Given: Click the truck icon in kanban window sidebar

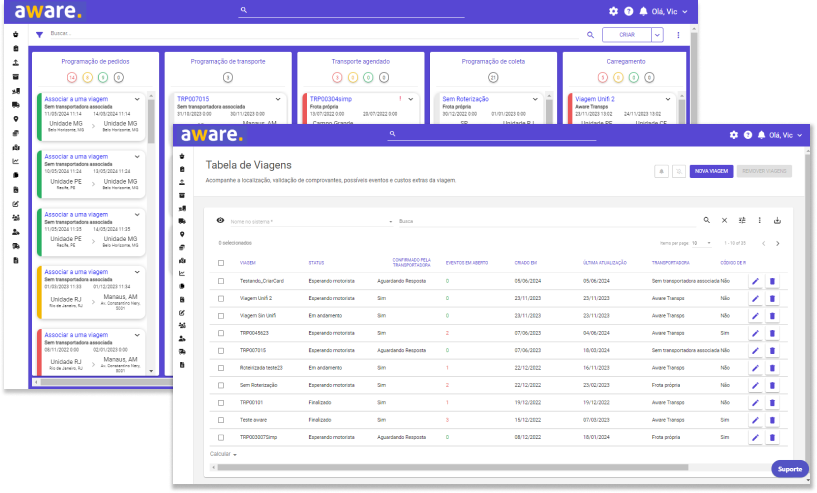Looking at the screenshot, I should [x=16, y=105].
